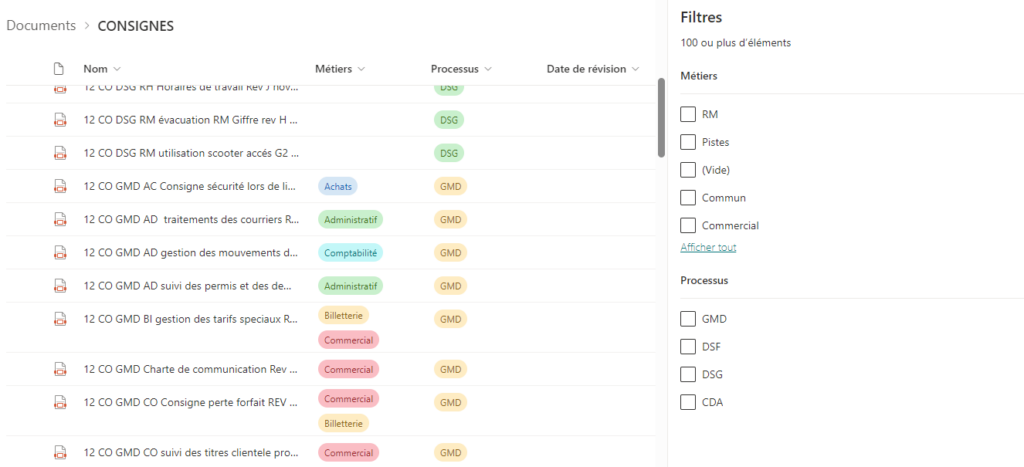Viewport: 1024px width, 467px height.
Task: Click the Administratif tag in the 'traitements des courriers' row
Action: (x=350, y=219)
